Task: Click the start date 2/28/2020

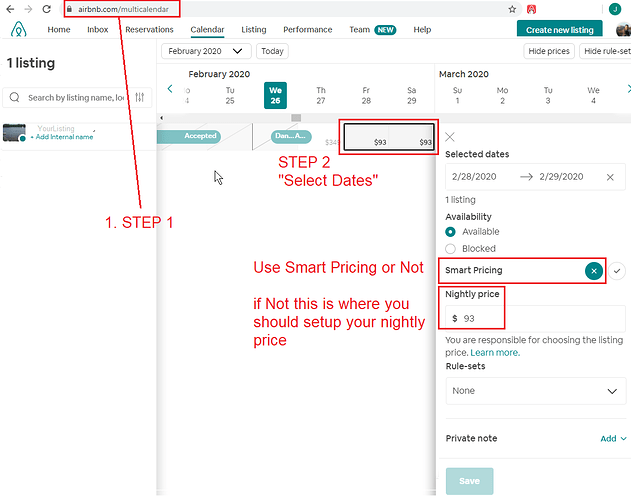Action: coord(474,177)
